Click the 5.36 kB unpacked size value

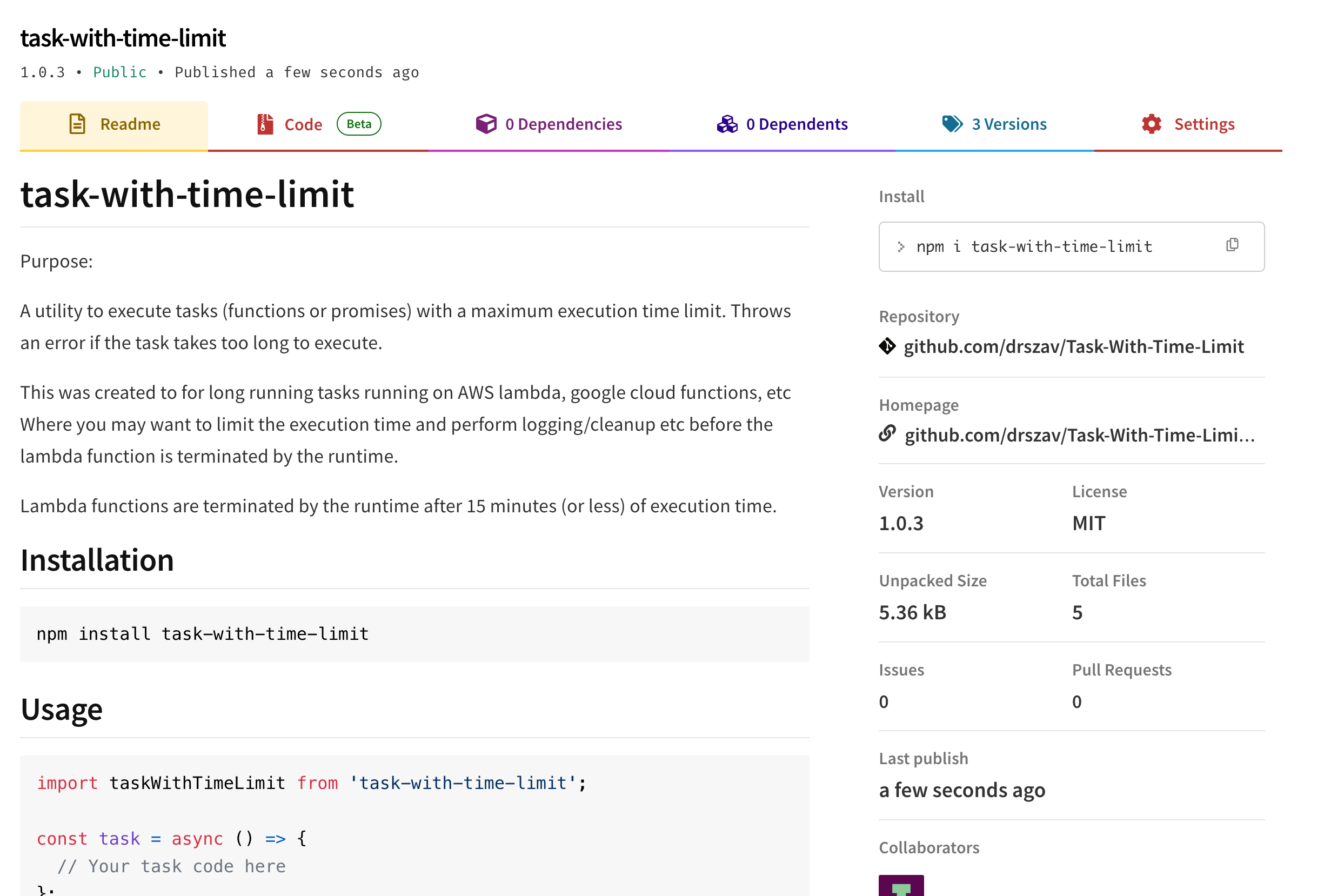912,612
